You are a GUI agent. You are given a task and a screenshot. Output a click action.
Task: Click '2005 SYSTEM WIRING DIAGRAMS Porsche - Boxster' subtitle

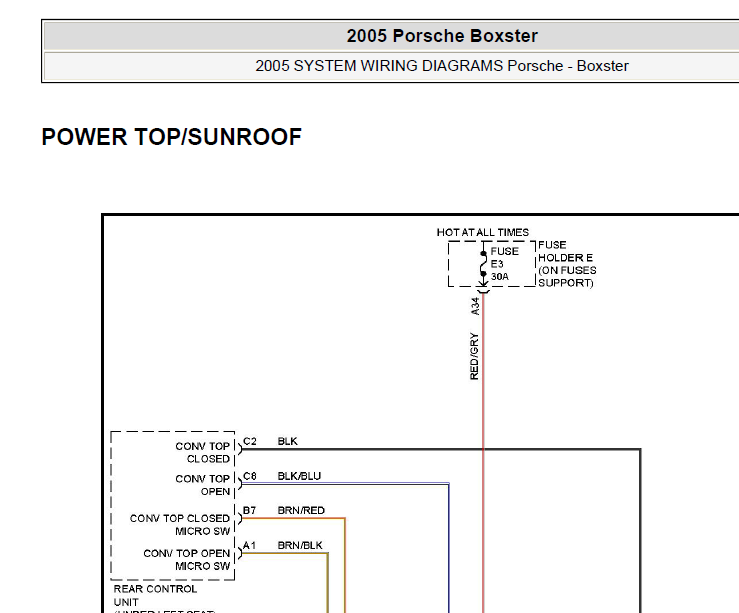442,66
